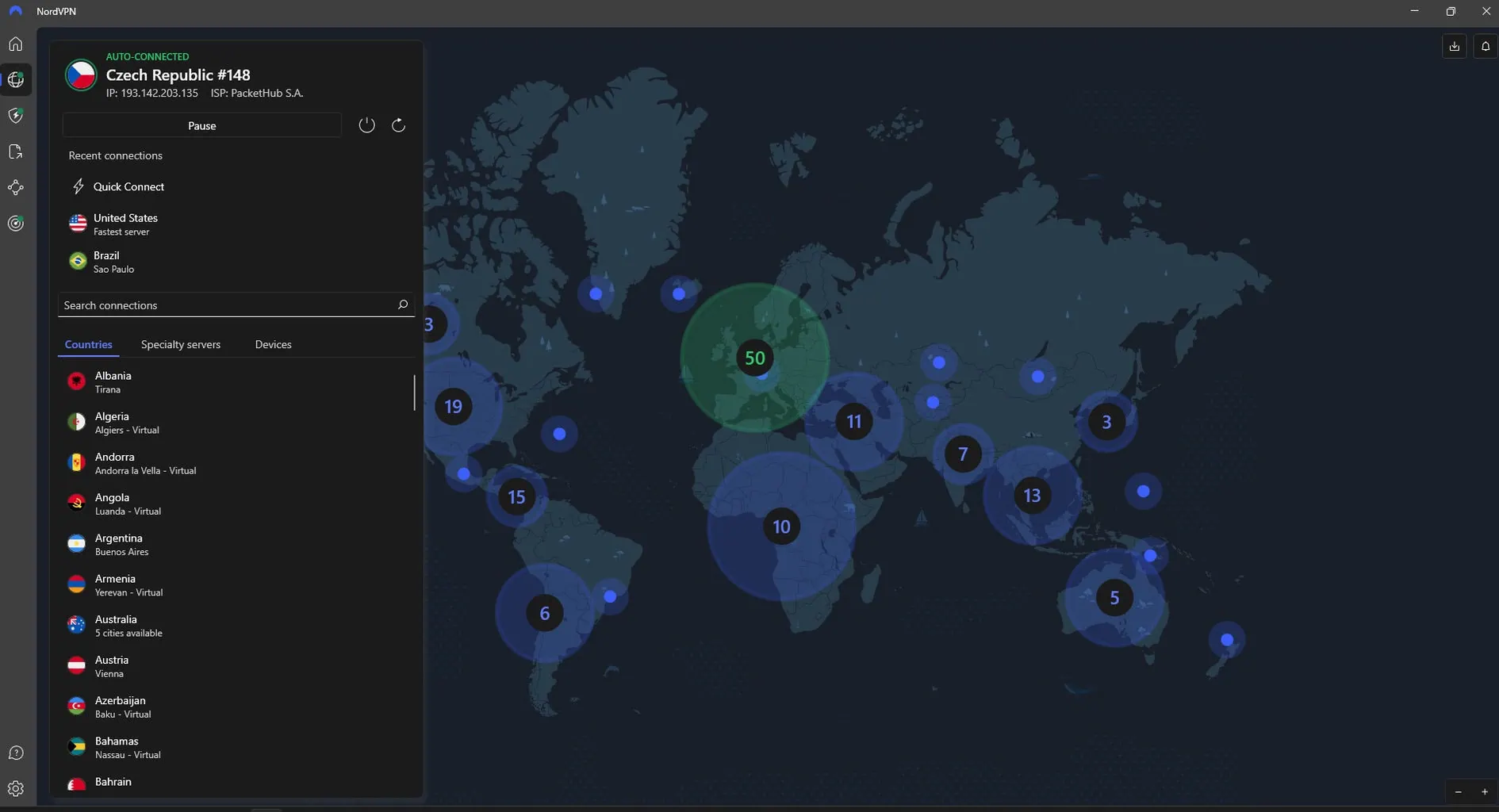This screenshot has width=1499, height=812.
Task: Select Quick Connect from recent connections
Action: click(x=128, y=187)
